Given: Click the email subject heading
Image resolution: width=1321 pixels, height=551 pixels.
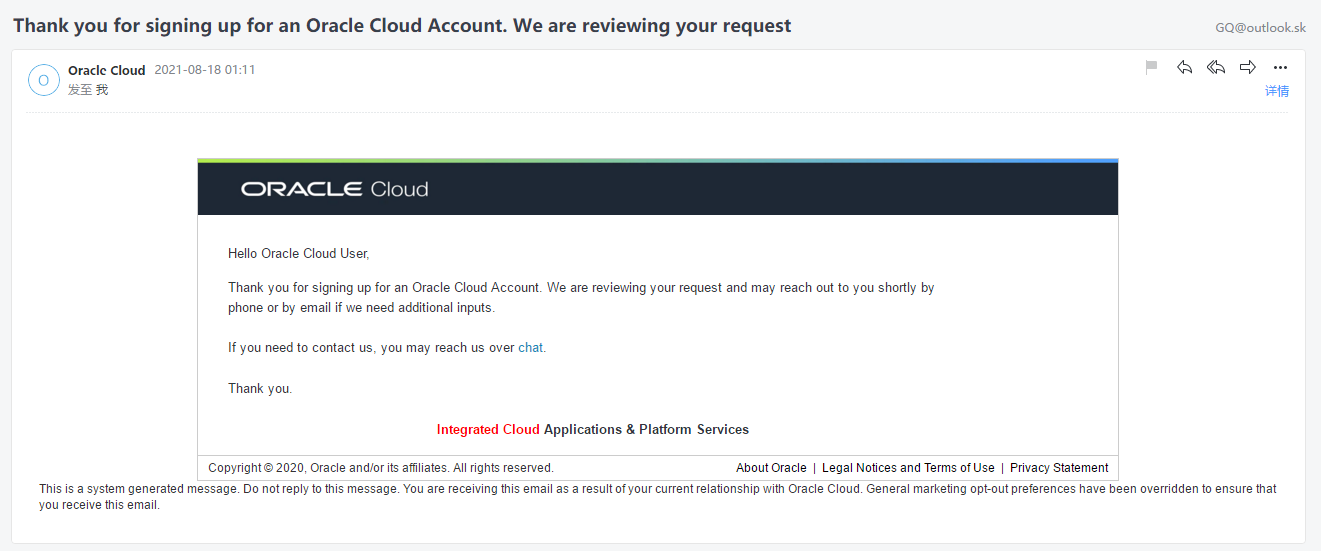Looking at the screenshot, I should click(402, 26).
